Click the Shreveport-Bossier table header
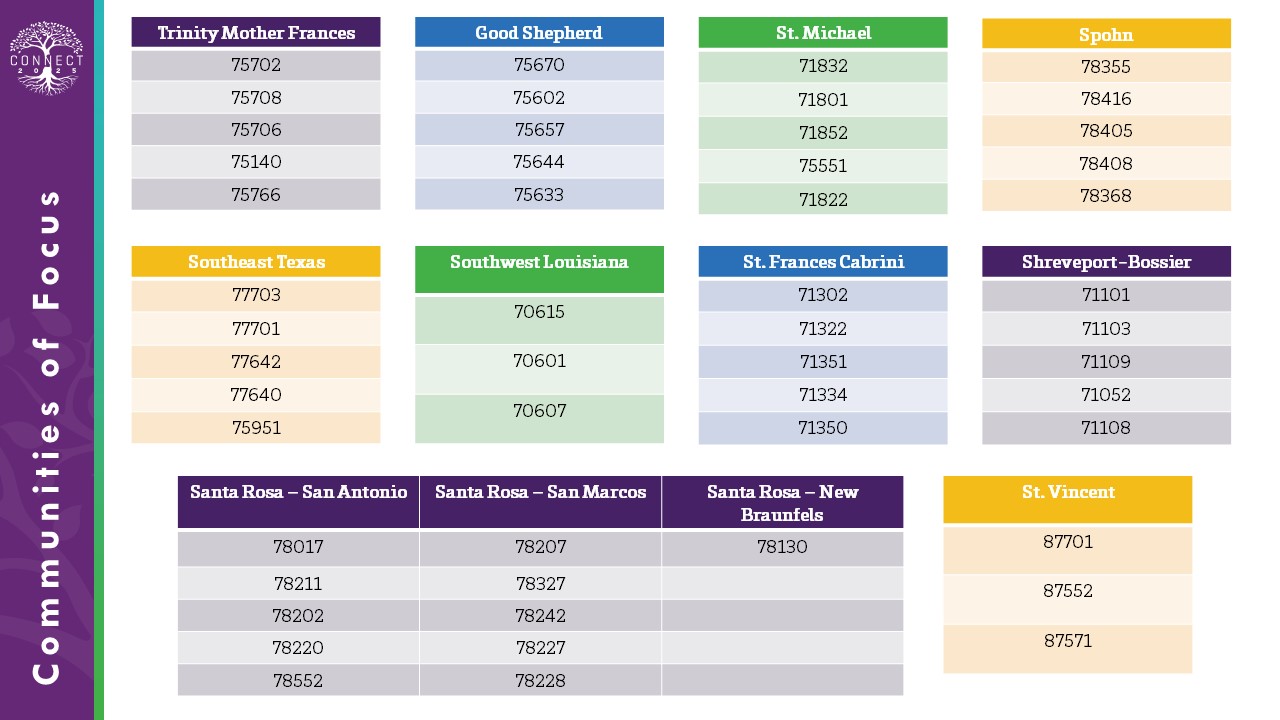1280x720 pixels. tap(1106, 262)
